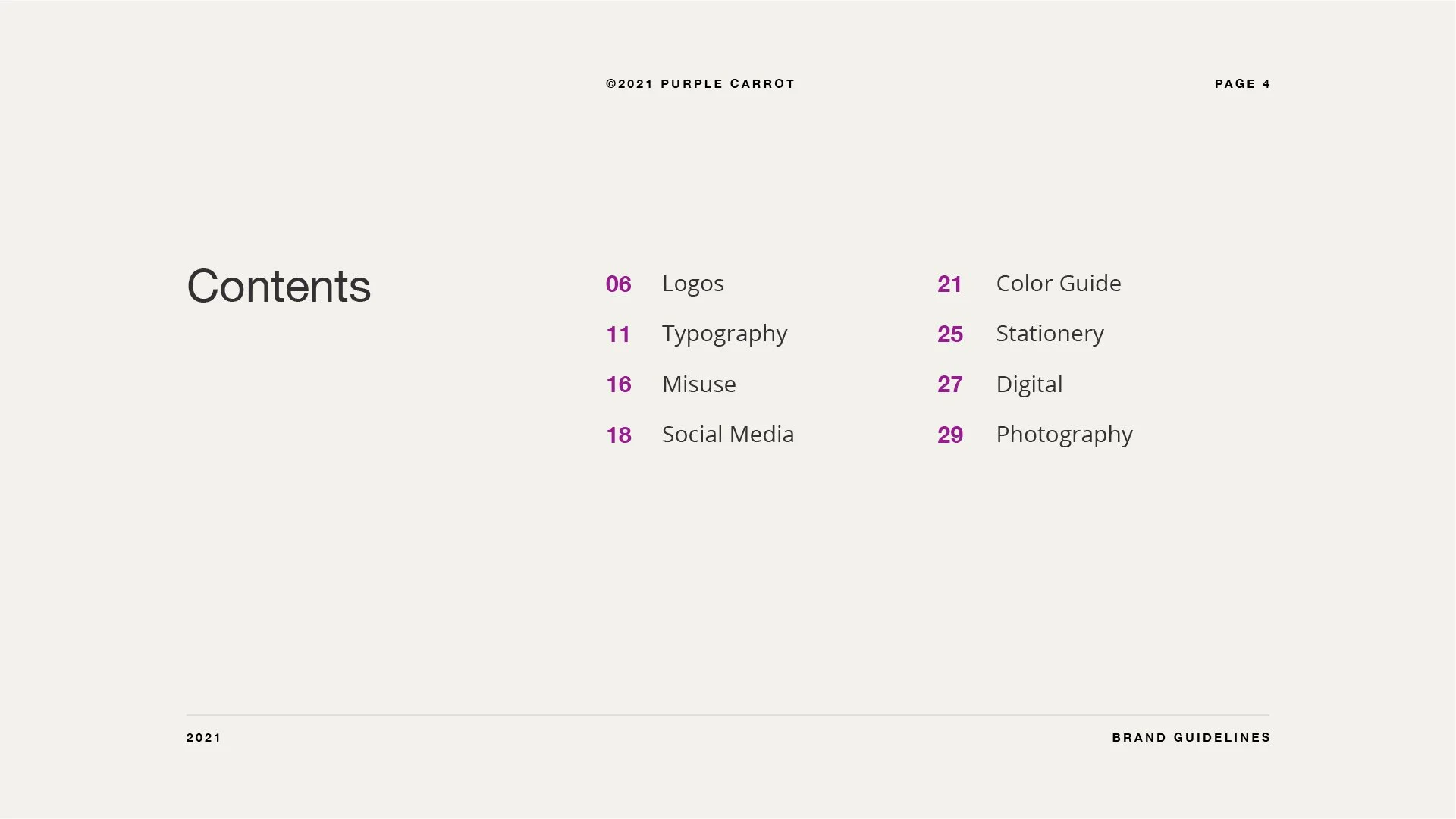Select page number 25
The image size is (1456, 819).
tap(949, 334)
